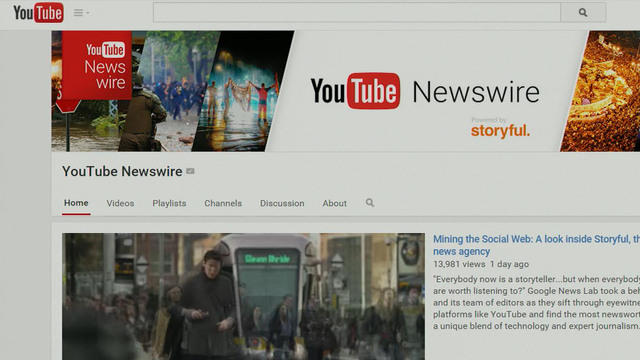Open 'Mining the Social Web' video link
640x360 pixels.
tap(536, 245)
